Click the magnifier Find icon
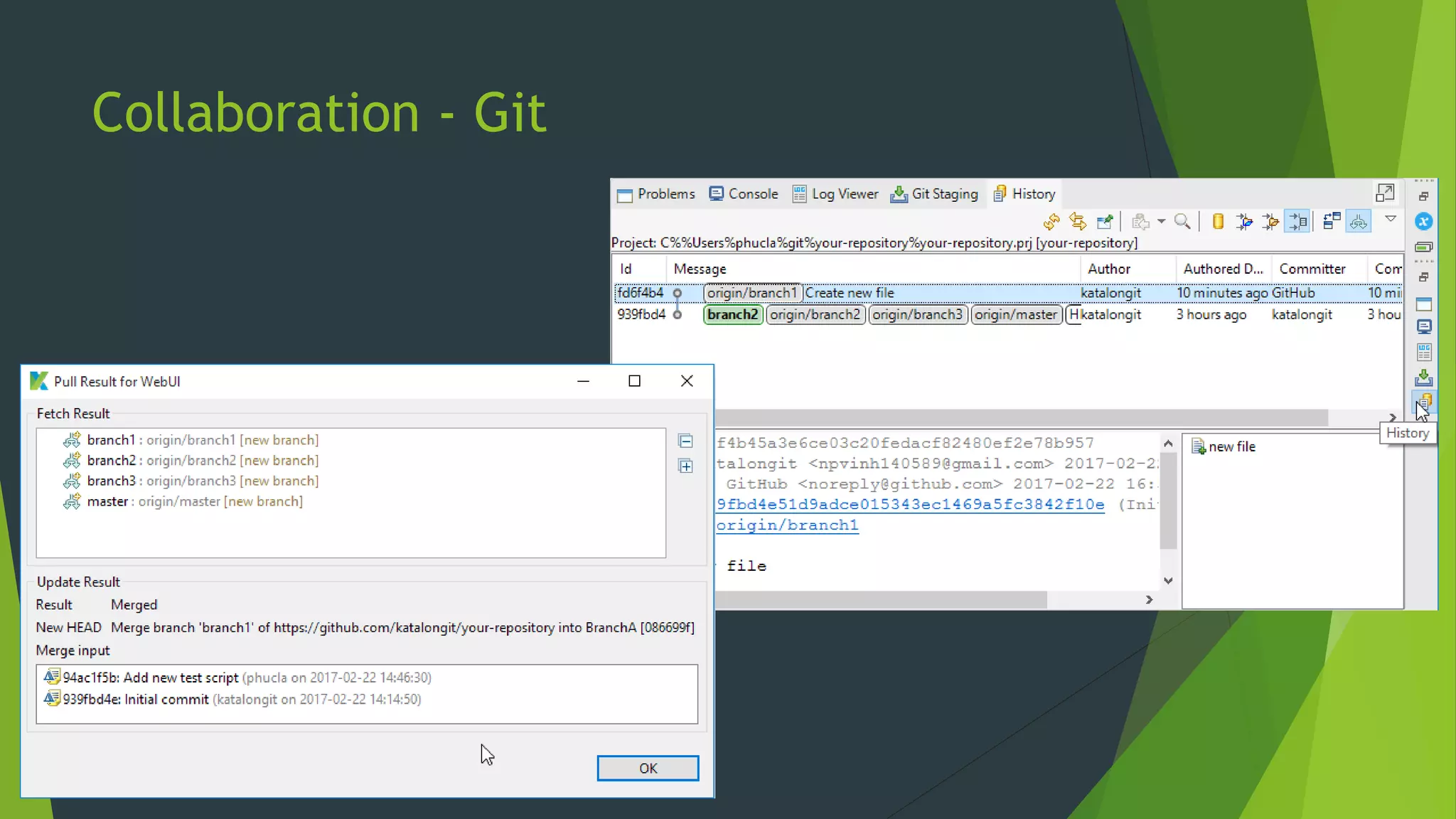1456x819 pixels. (x=1182, y=222)
